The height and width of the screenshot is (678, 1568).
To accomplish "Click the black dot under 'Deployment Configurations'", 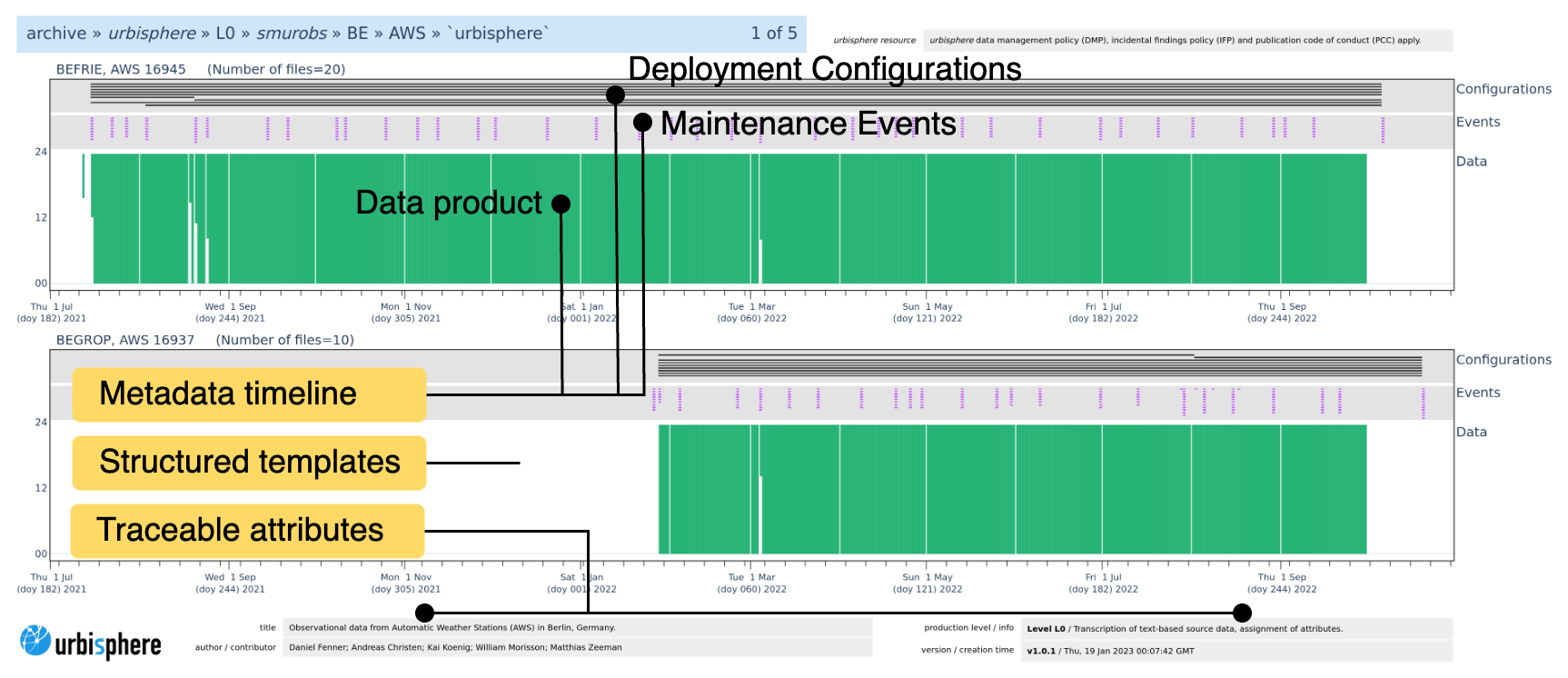I will tap(615, 95).
